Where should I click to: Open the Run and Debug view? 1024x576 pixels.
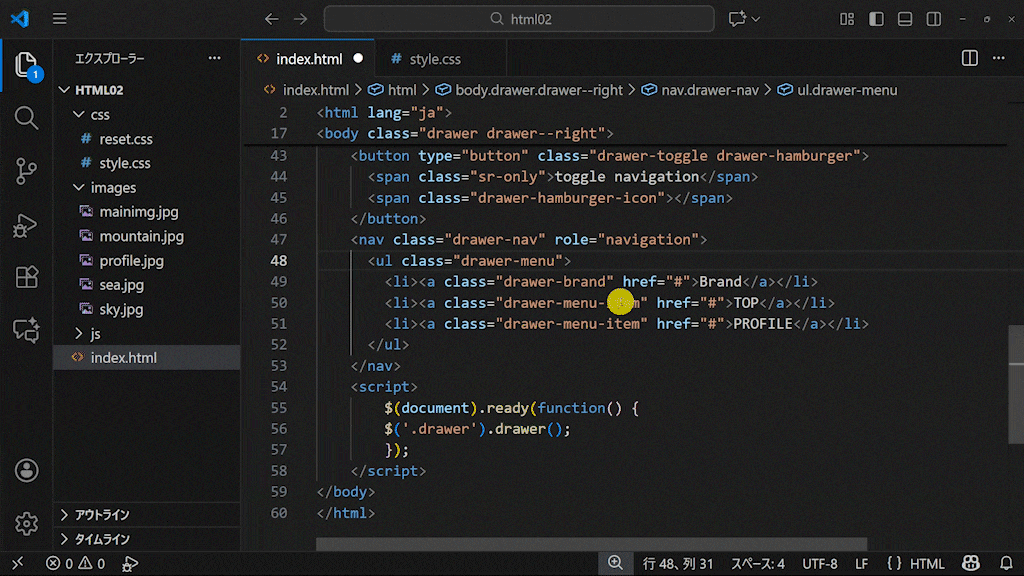[26, 225]
